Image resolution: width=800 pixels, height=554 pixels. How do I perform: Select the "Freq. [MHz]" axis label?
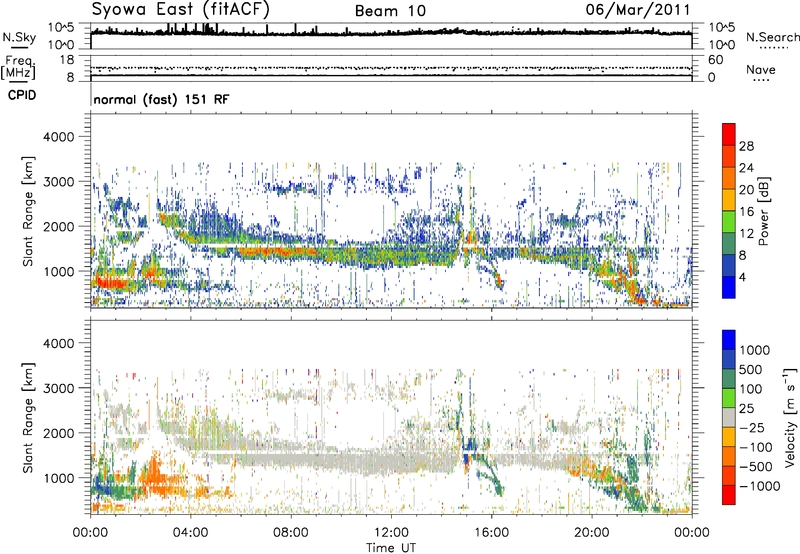[18, 67]
